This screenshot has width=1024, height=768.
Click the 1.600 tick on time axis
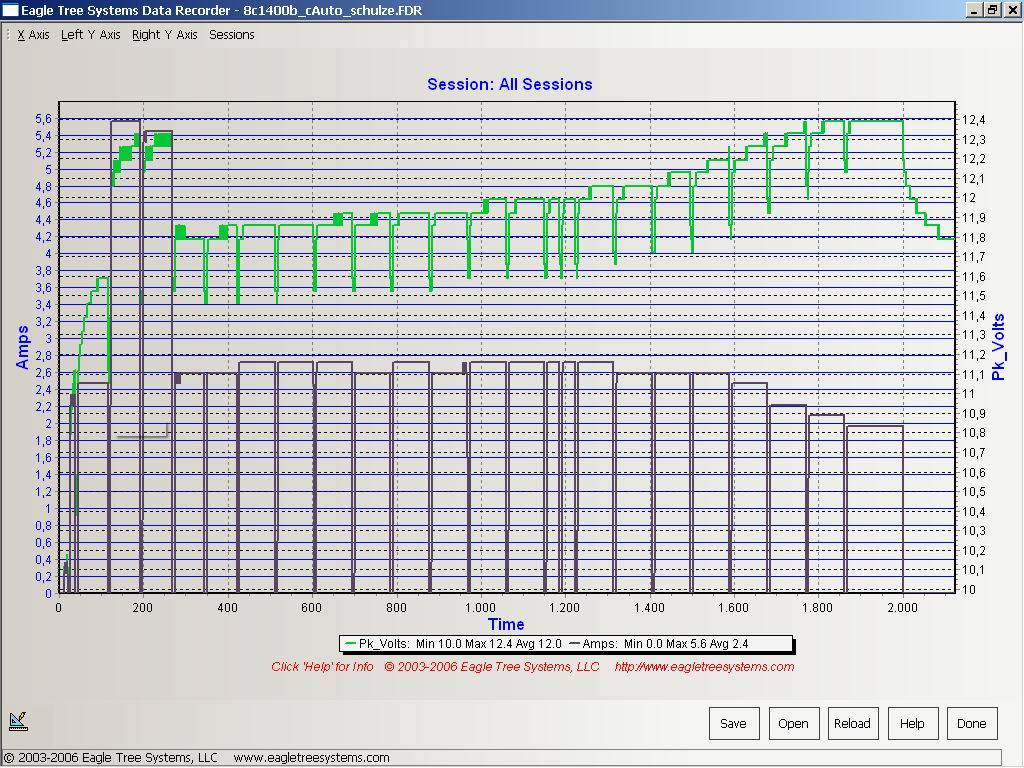coord(733,607)
